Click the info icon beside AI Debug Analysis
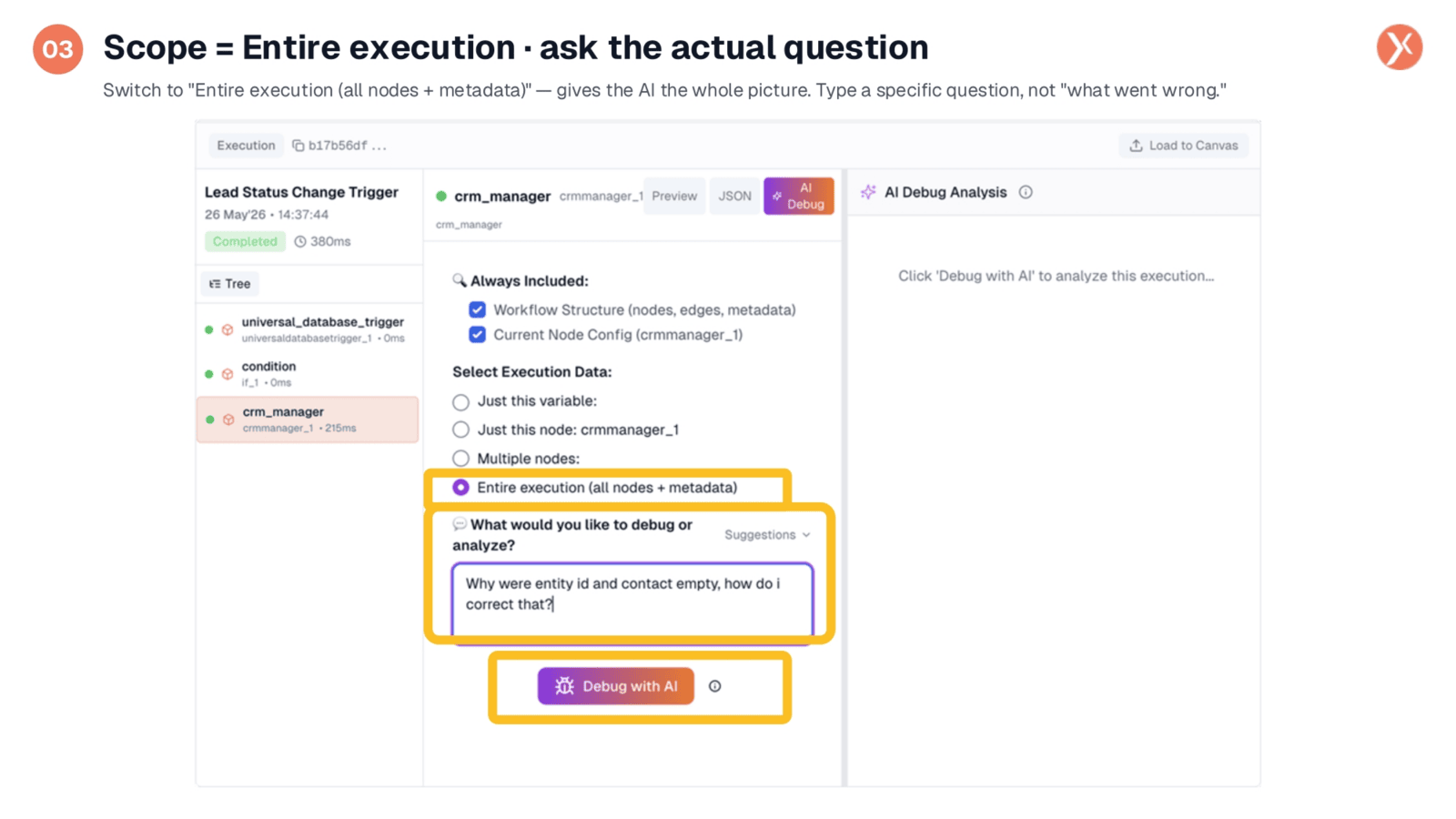The width and height of the screenshot is (1456, 819). point(1026,192)
